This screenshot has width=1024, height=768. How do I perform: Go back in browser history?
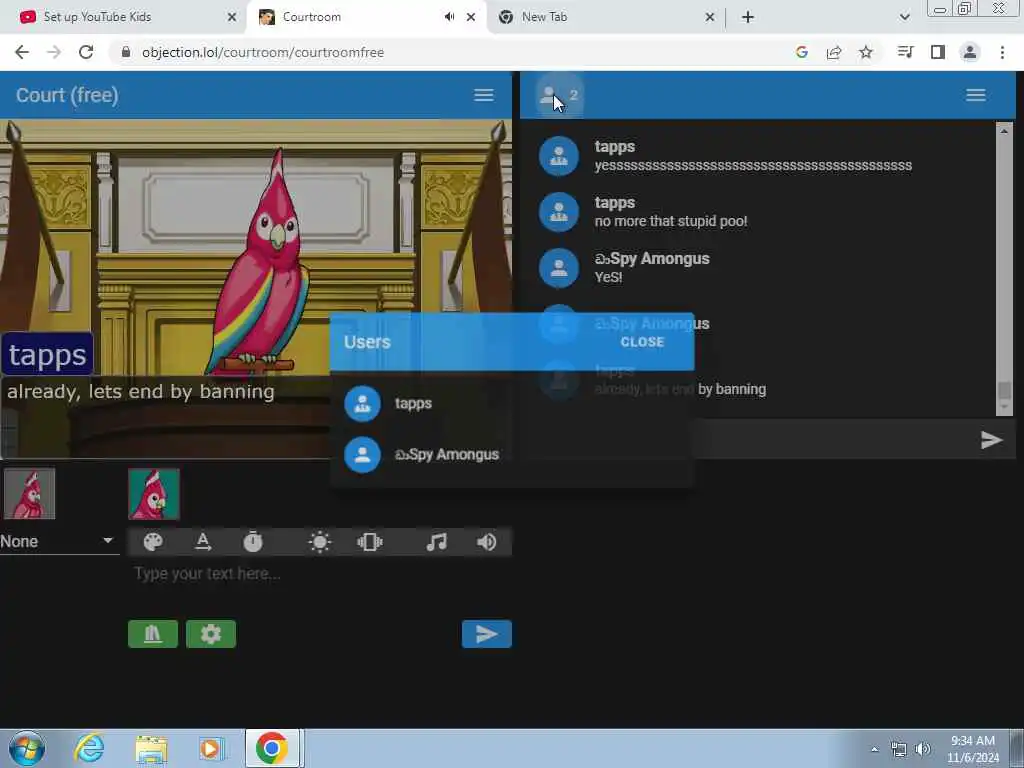pyautogui.click(x=22, y=52)
